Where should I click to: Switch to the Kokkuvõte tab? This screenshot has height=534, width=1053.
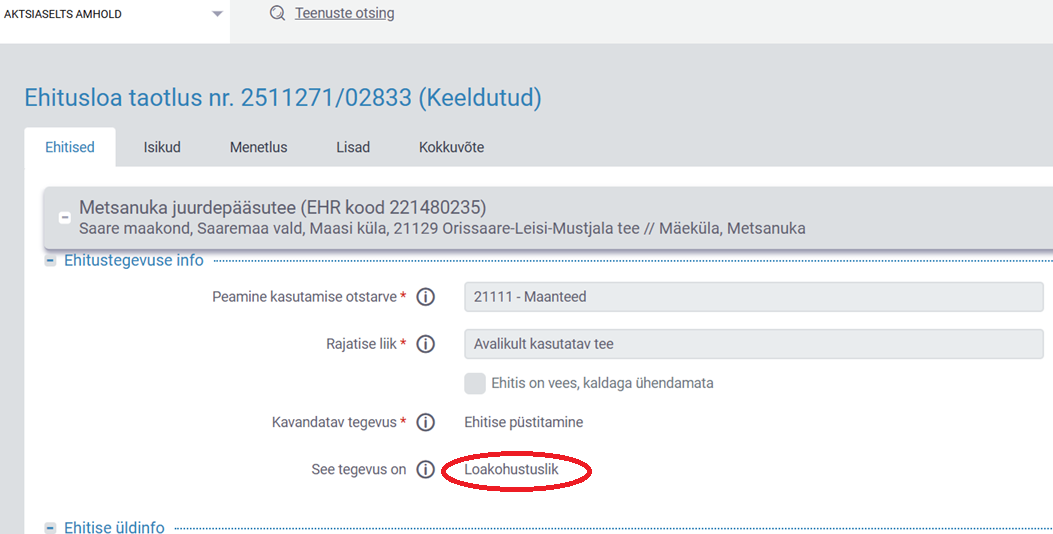point(451,147)
